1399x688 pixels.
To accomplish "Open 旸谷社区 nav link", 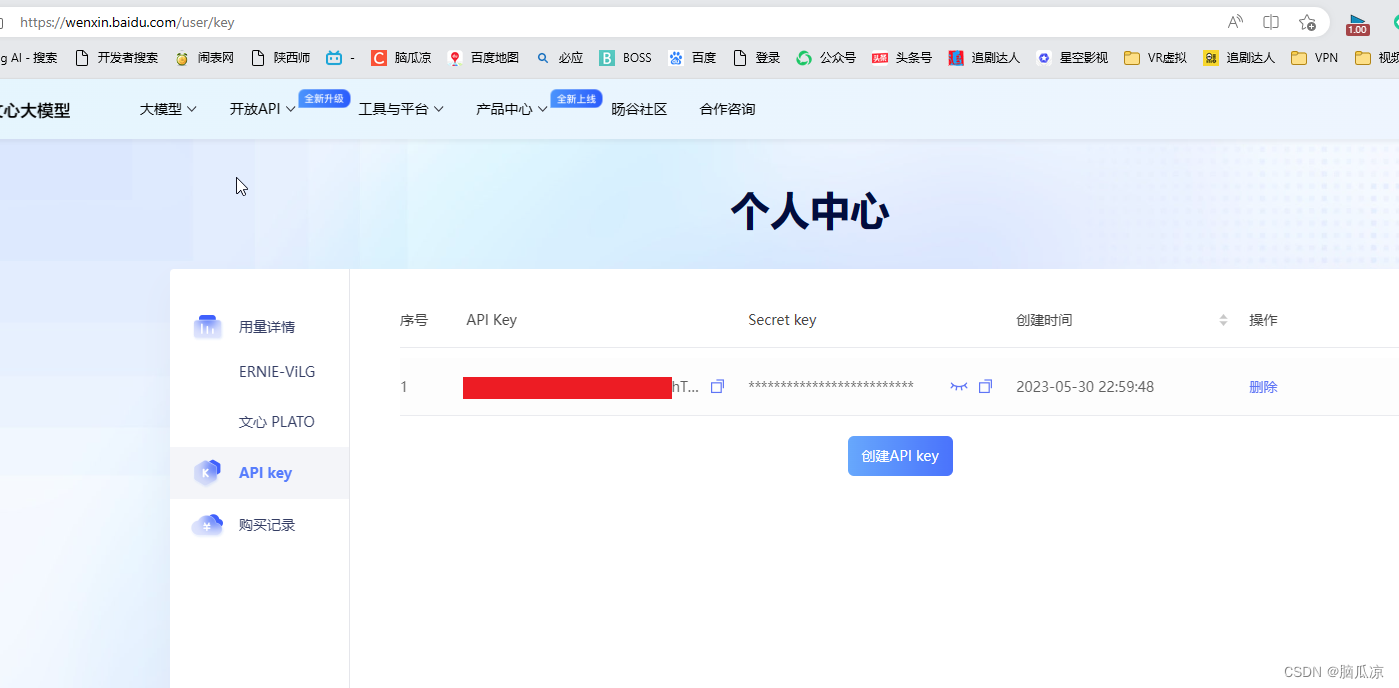I will [x=639, y=109].
